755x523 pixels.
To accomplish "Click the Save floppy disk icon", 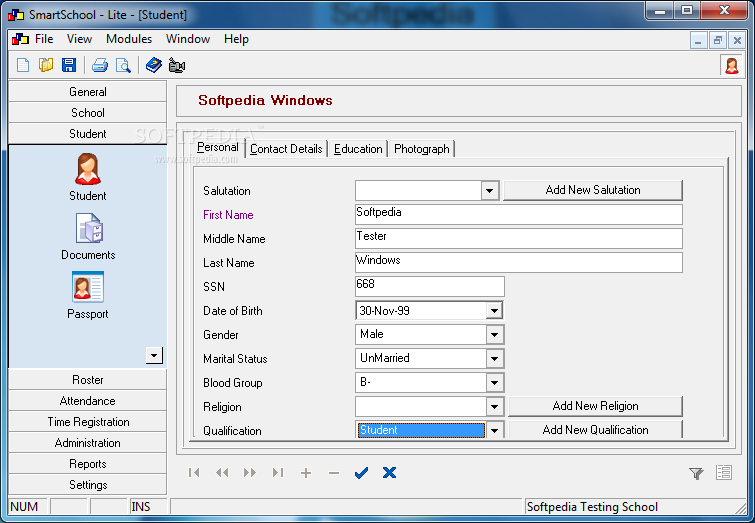I will (69, 65).
